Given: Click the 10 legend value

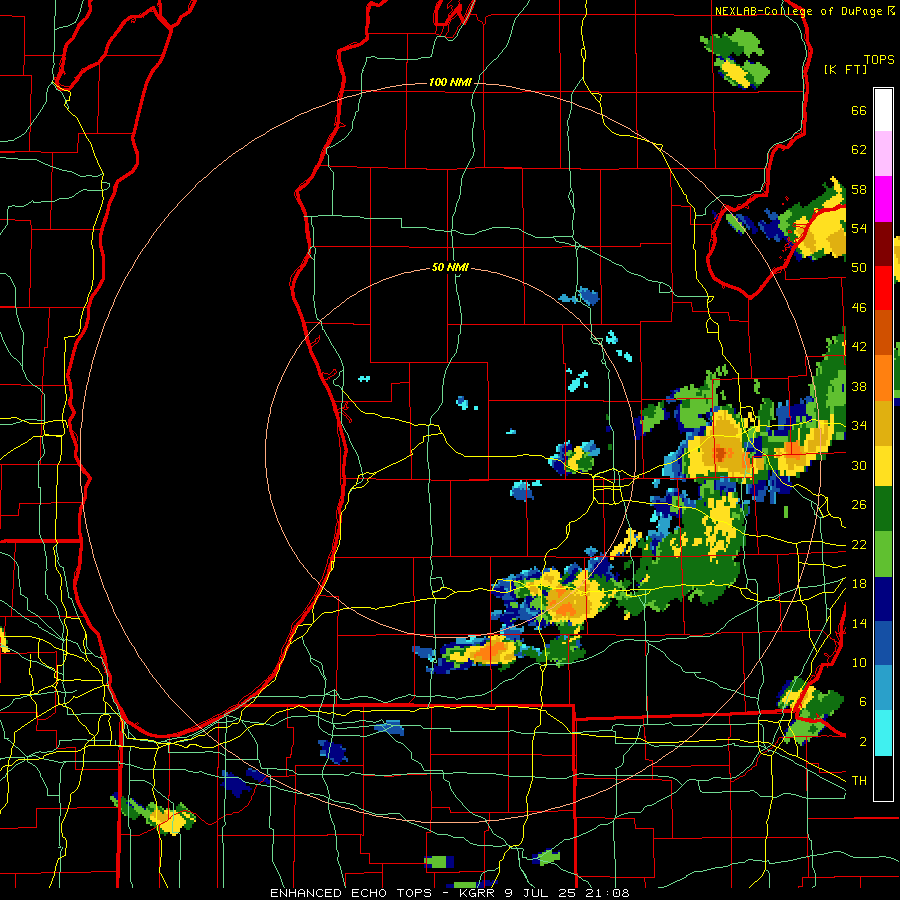Looking at the screenshot, I should pyautogui.click(x=859, y=662).
